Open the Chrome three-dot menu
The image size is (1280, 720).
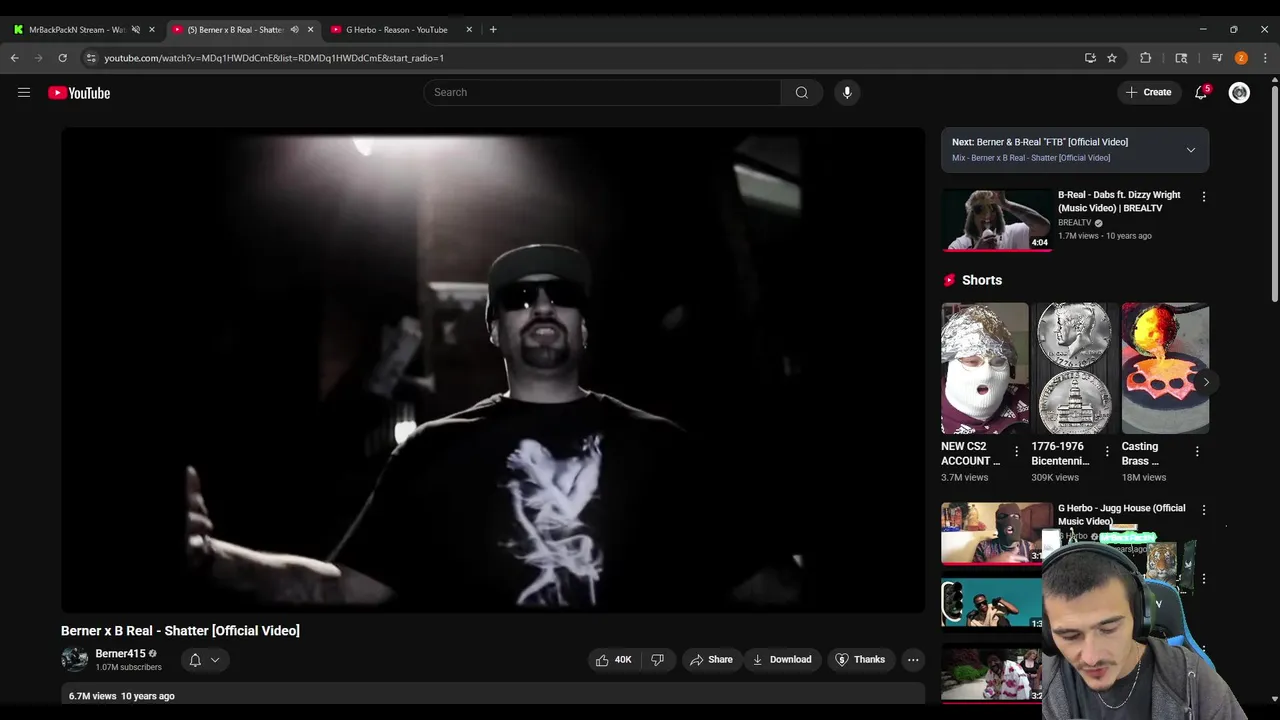point(1265,58)
